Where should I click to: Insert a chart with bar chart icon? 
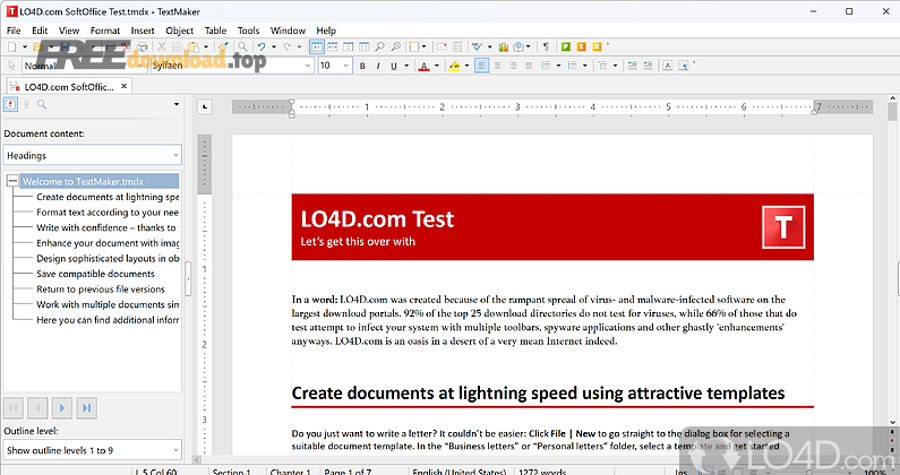(503, 47)
